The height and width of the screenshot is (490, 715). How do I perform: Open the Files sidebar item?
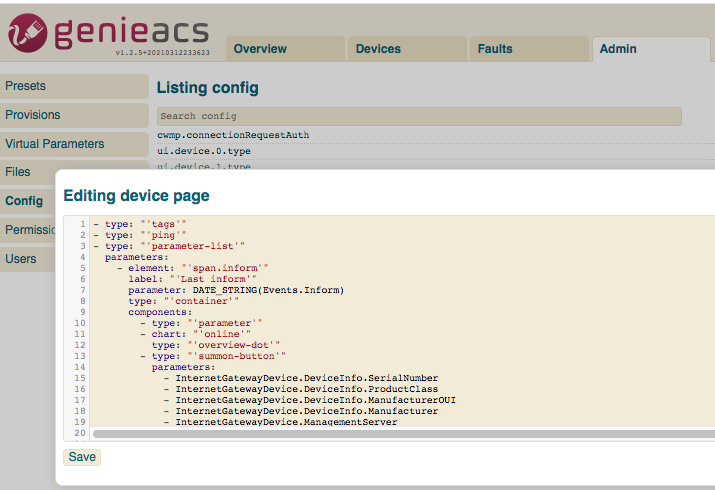tap(18, 172)
